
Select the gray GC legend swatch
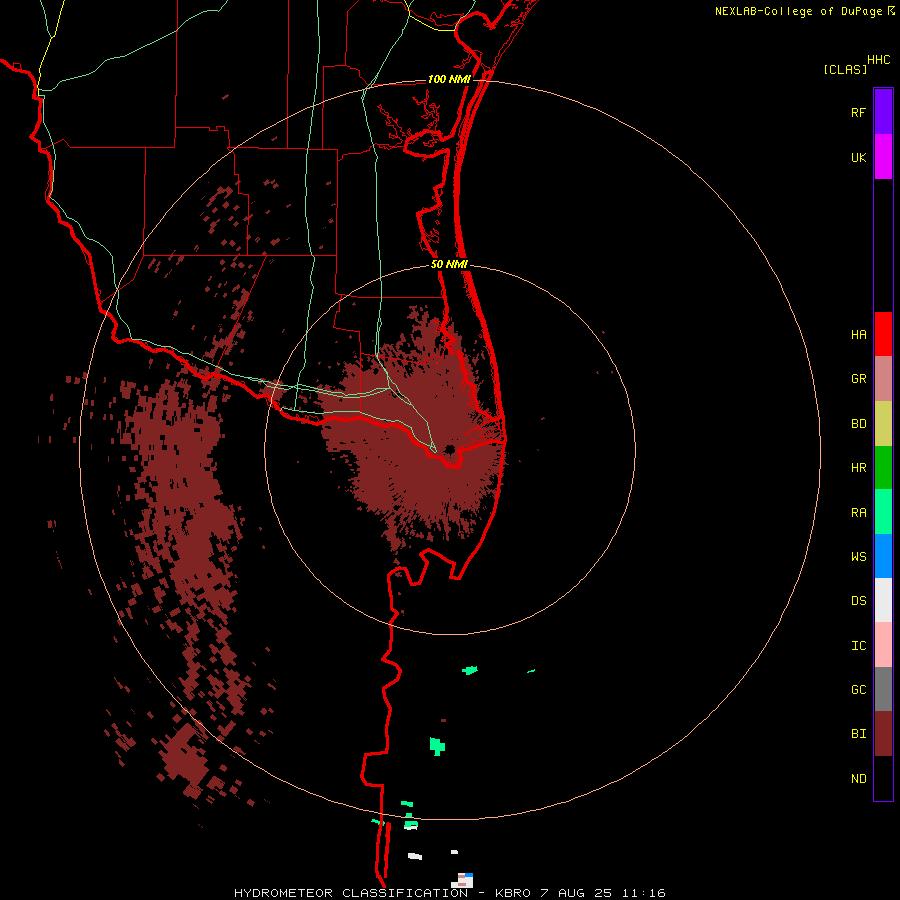point(883,689)
